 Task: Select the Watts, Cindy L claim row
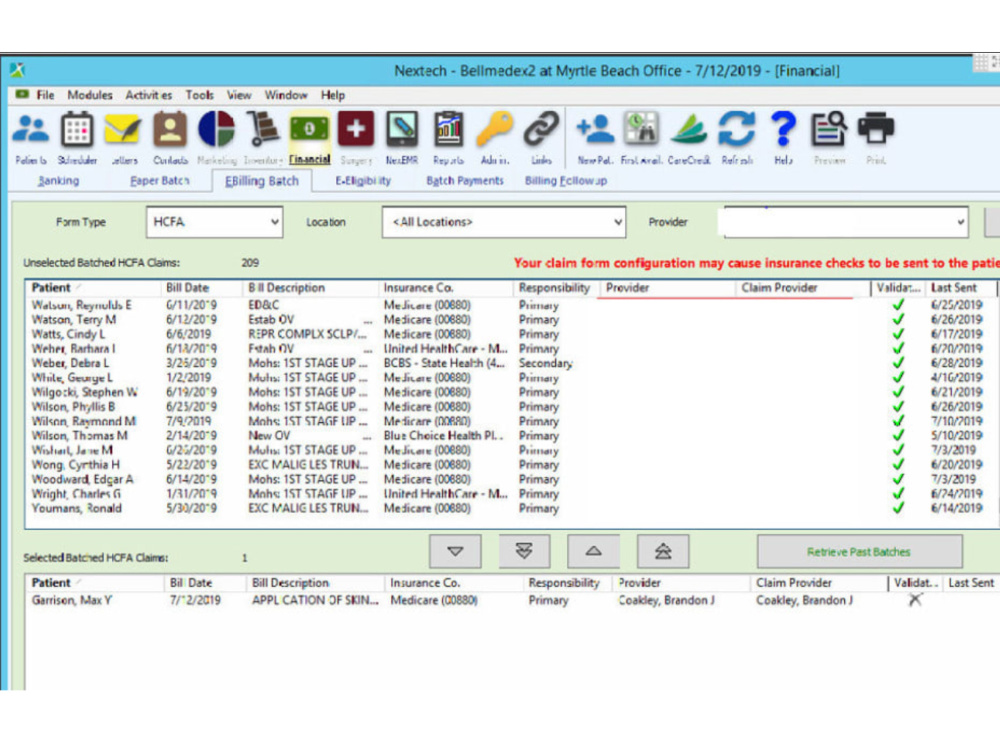coord(510,334)
